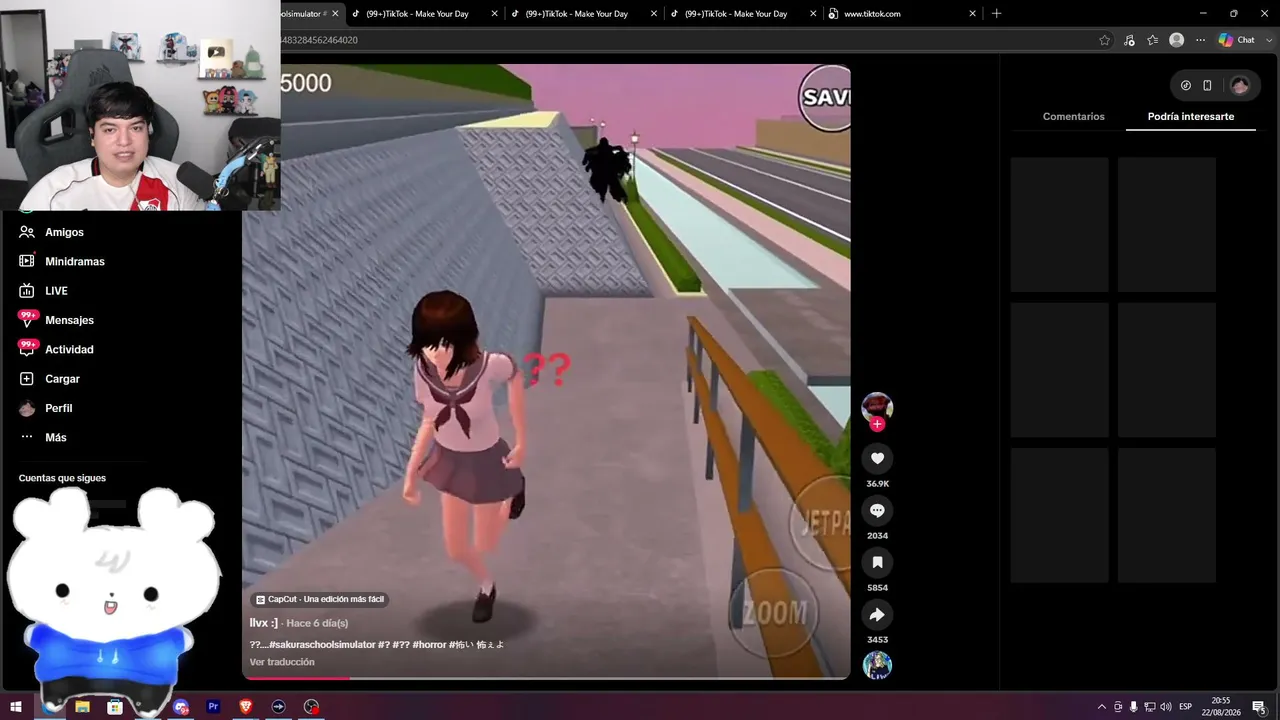Viewport: 1280px width, 720px height.
Task: Open Brave browser from taskbar
Action: tap(246, 706)
